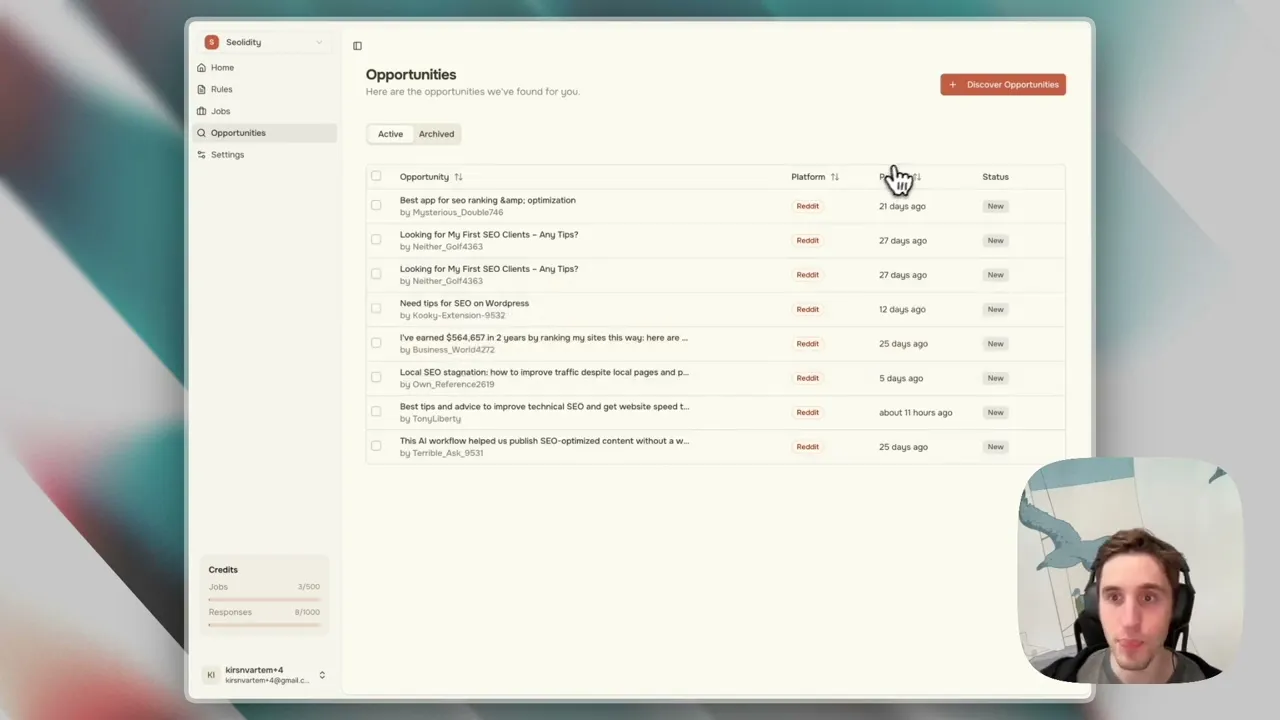Image resolution: width=1280 pixels, height=720 pixels.
Task: Switch to the Archived tab
Action: coord(436,134)
